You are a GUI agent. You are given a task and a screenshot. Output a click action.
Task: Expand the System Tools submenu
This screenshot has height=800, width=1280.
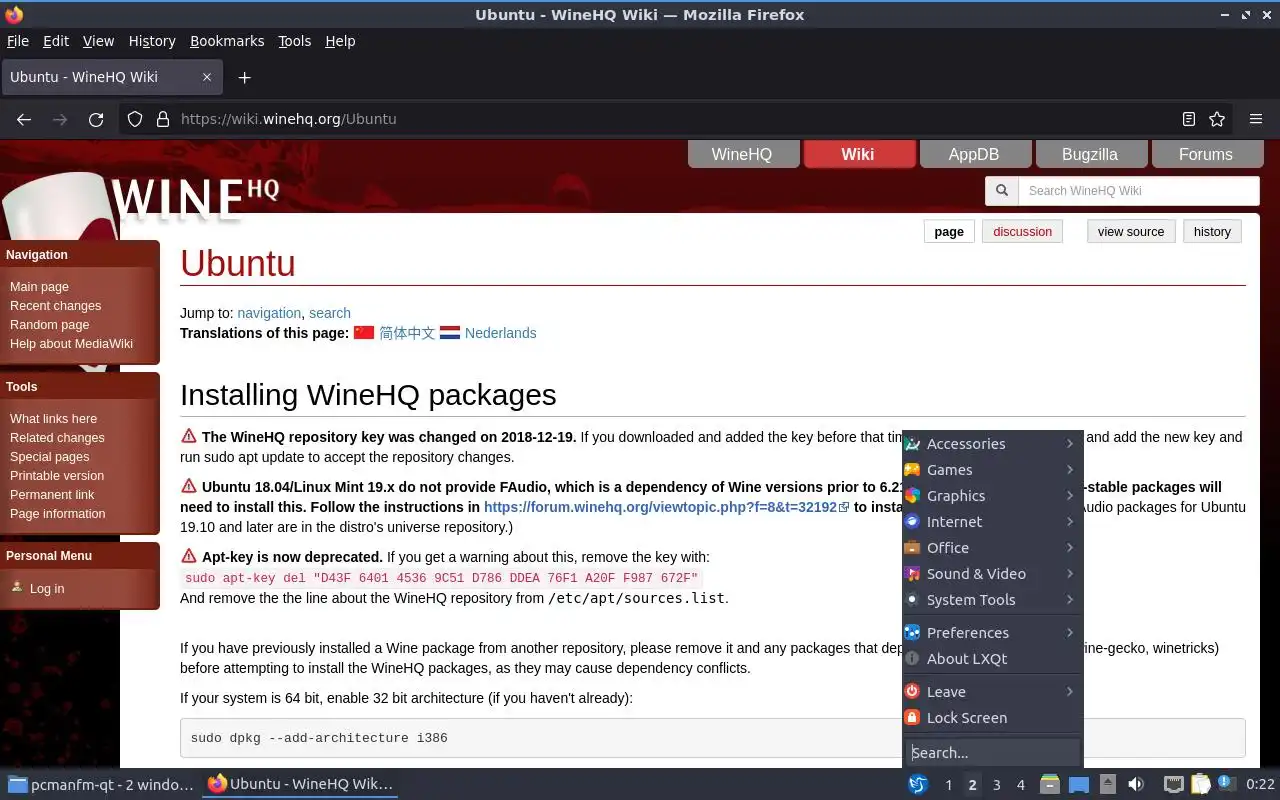(x=992, y=600)
